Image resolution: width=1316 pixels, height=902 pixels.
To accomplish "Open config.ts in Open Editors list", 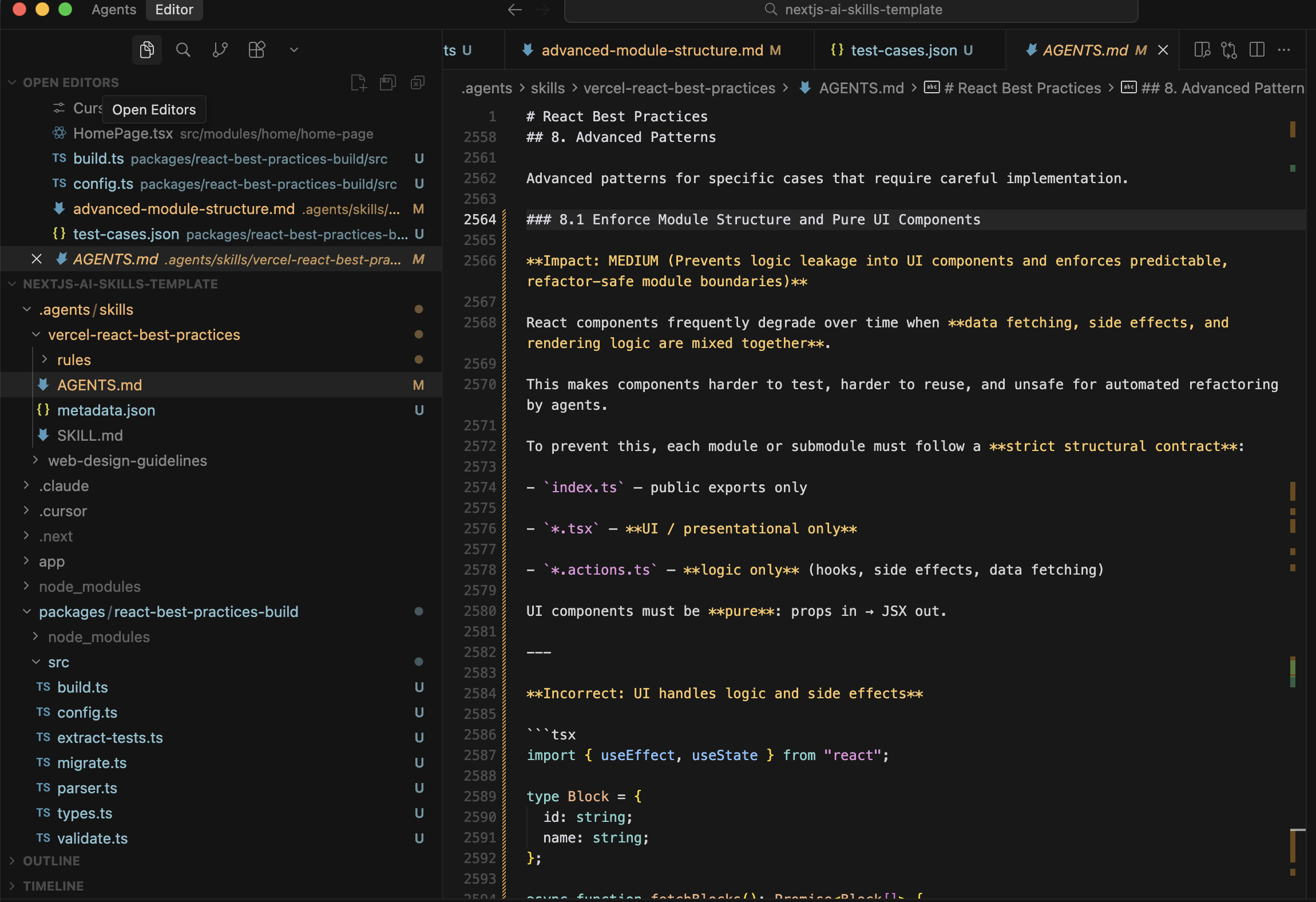I will coord(221,184).
